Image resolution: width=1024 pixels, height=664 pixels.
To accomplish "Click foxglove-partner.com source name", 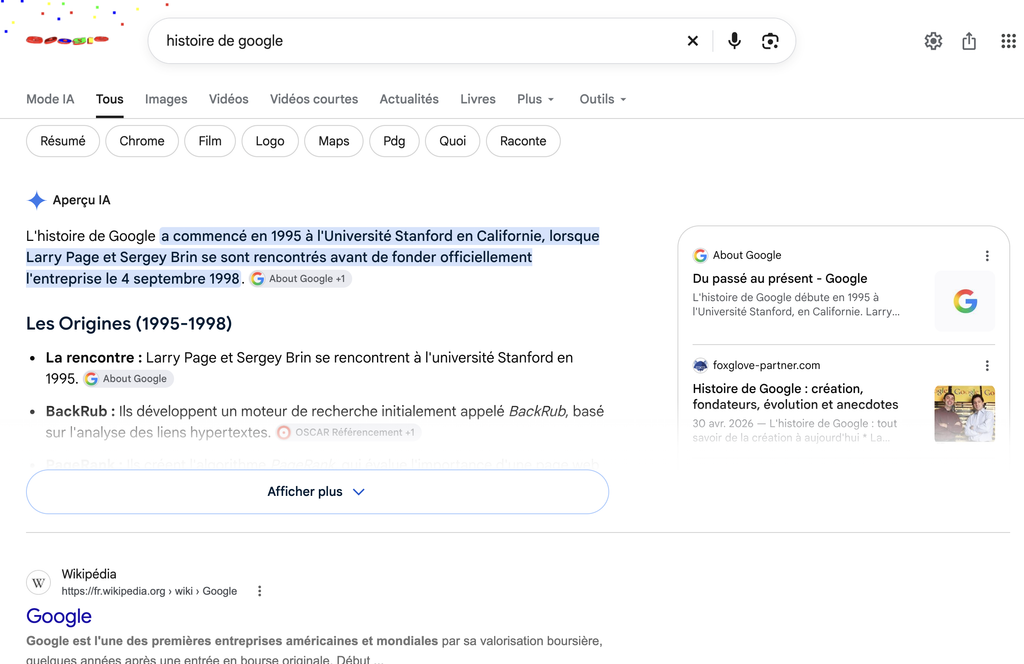I will coord(767,366).
